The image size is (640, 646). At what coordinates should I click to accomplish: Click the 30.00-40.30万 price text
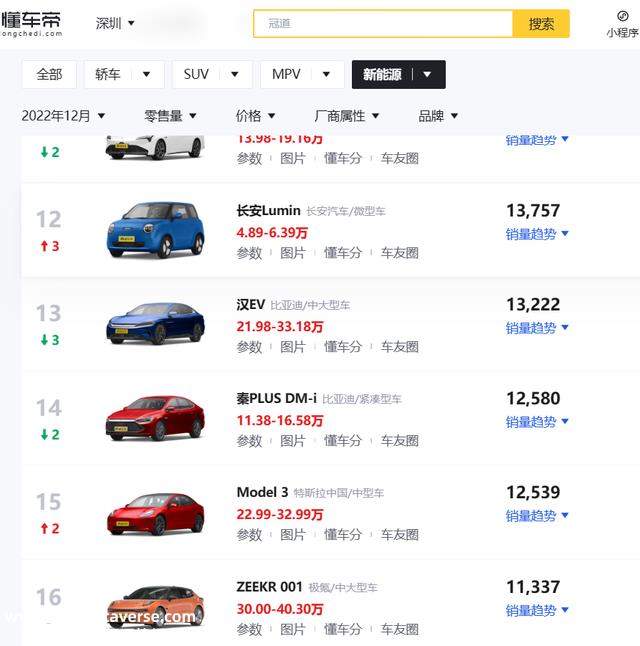[x=280, y=609]
